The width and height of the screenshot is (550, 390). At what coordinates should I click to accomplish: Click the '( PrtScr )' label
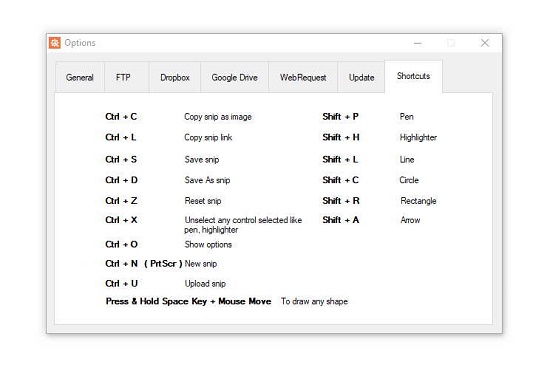[163, 264]
